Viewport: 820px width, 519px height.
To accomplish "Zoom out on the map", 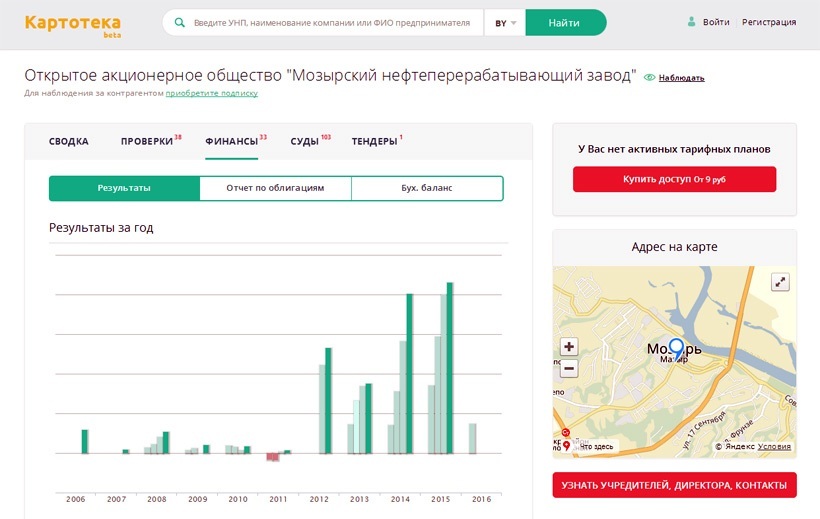I will click(569, 368).
